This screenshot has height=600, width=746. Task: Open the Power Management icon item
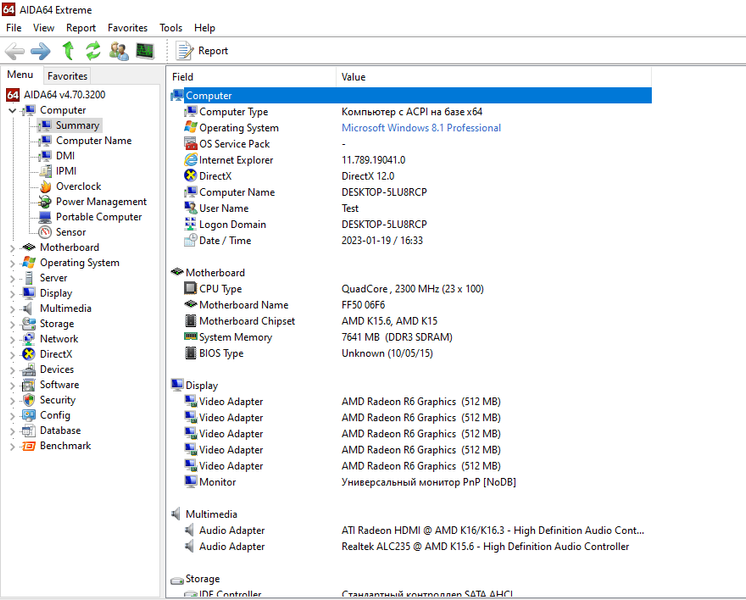pos(45,202)
